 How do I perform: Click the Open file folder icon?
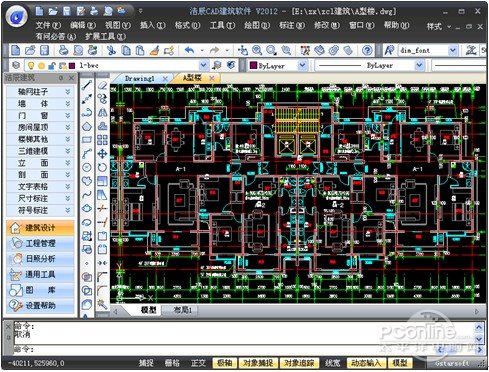[x=30, y=50]
